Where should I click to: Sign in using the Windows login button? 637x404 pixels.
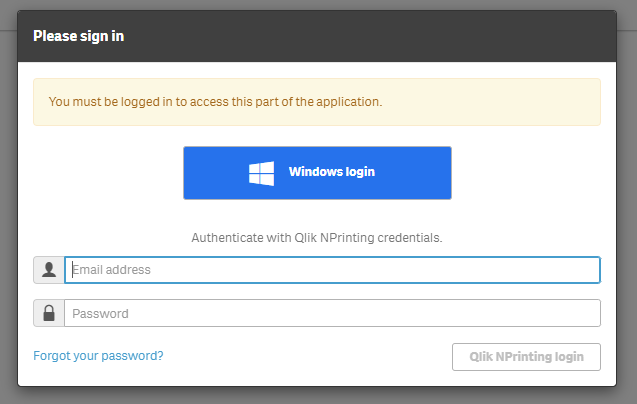click(317, 173)
